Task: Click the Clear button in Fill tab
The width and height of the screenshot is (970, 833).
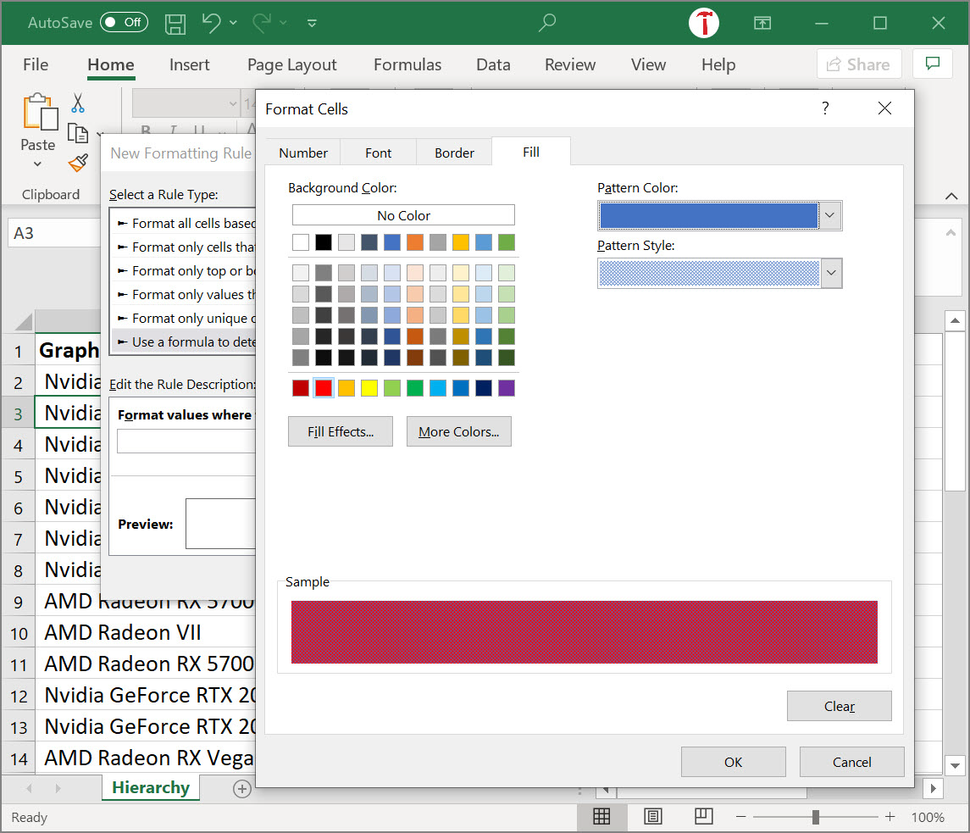Action: [839, 706]
